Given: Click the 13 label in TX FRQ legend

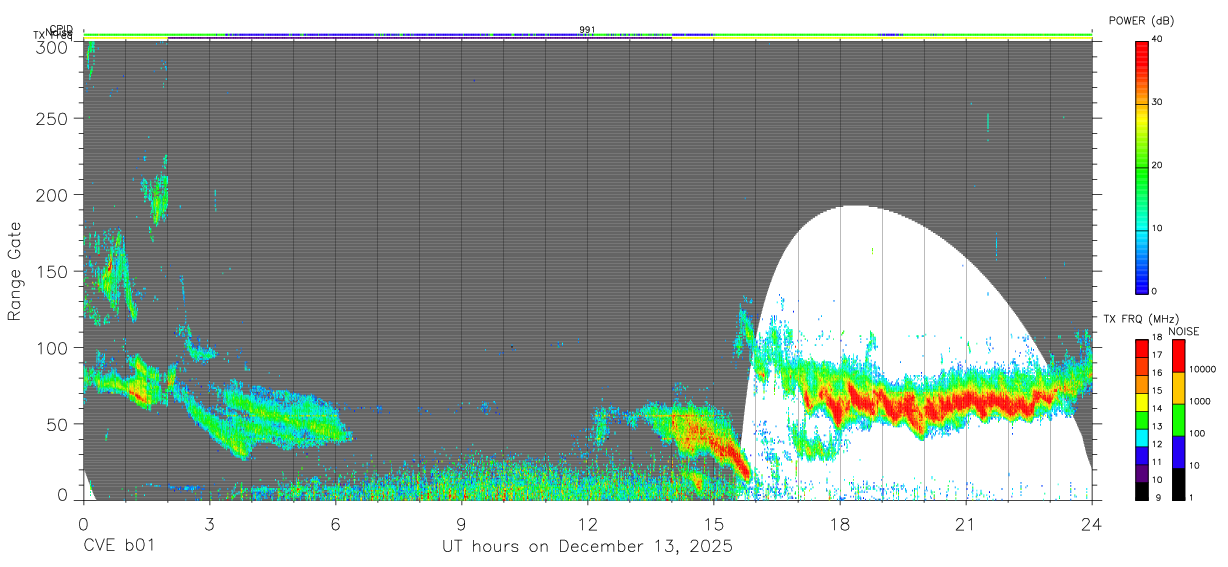Looking at the screenshot, I should [1156, 427].
